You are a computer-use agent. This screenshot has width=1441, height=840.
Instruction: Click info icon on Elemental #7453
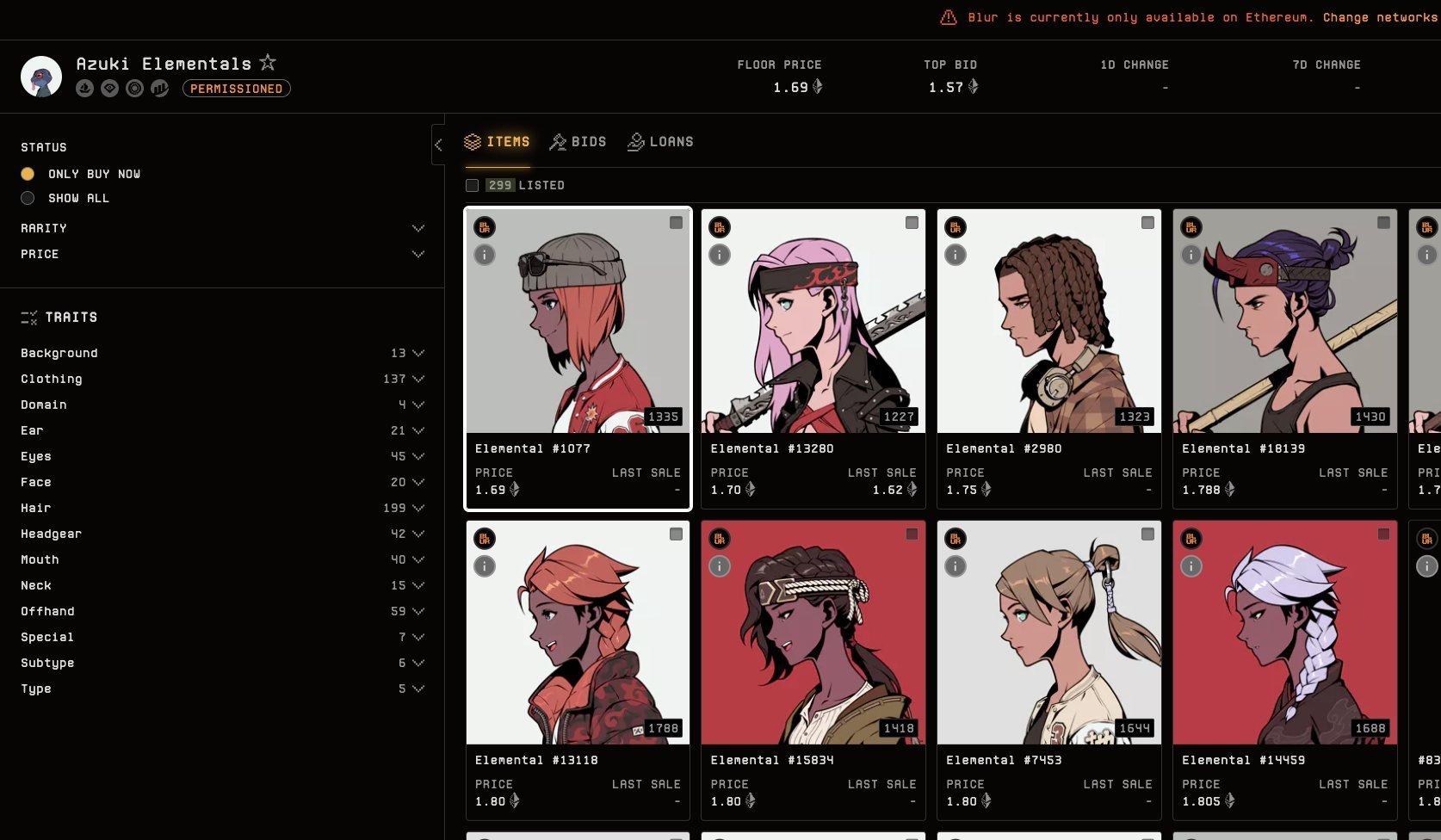(956, 566)
